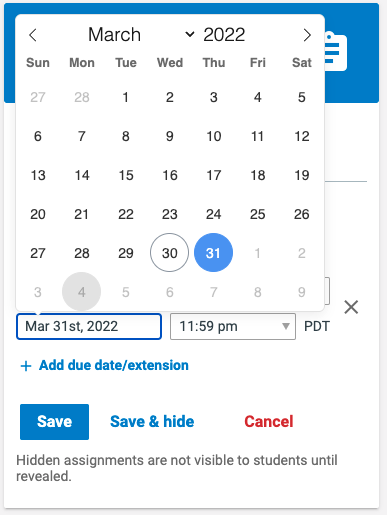
Task: Click the clipboard assignment icon
Action: [336, 51]
